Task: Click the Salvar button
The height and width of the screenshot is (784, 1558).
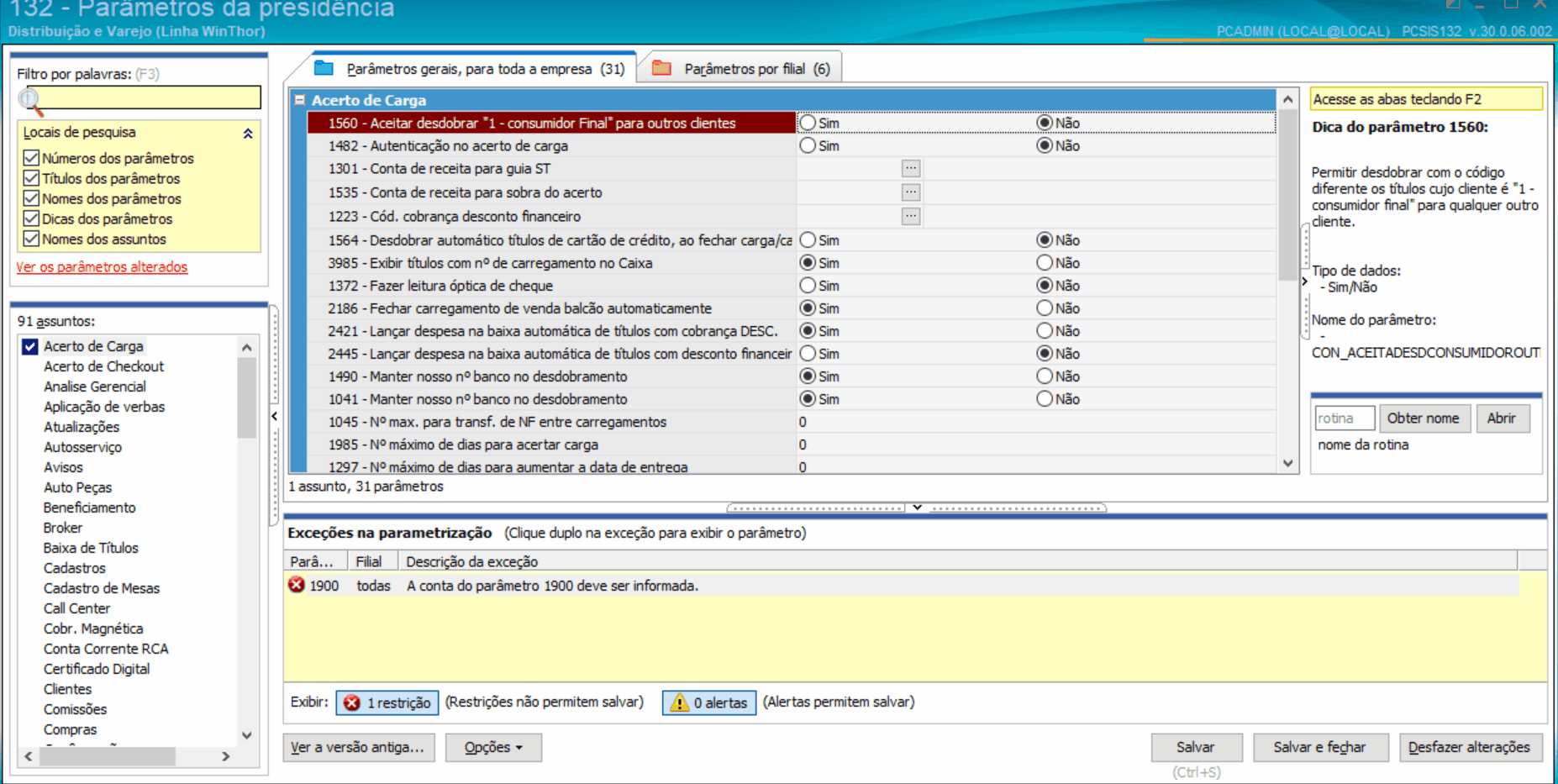Action: pyautogui.click(x=1196, y=747)
